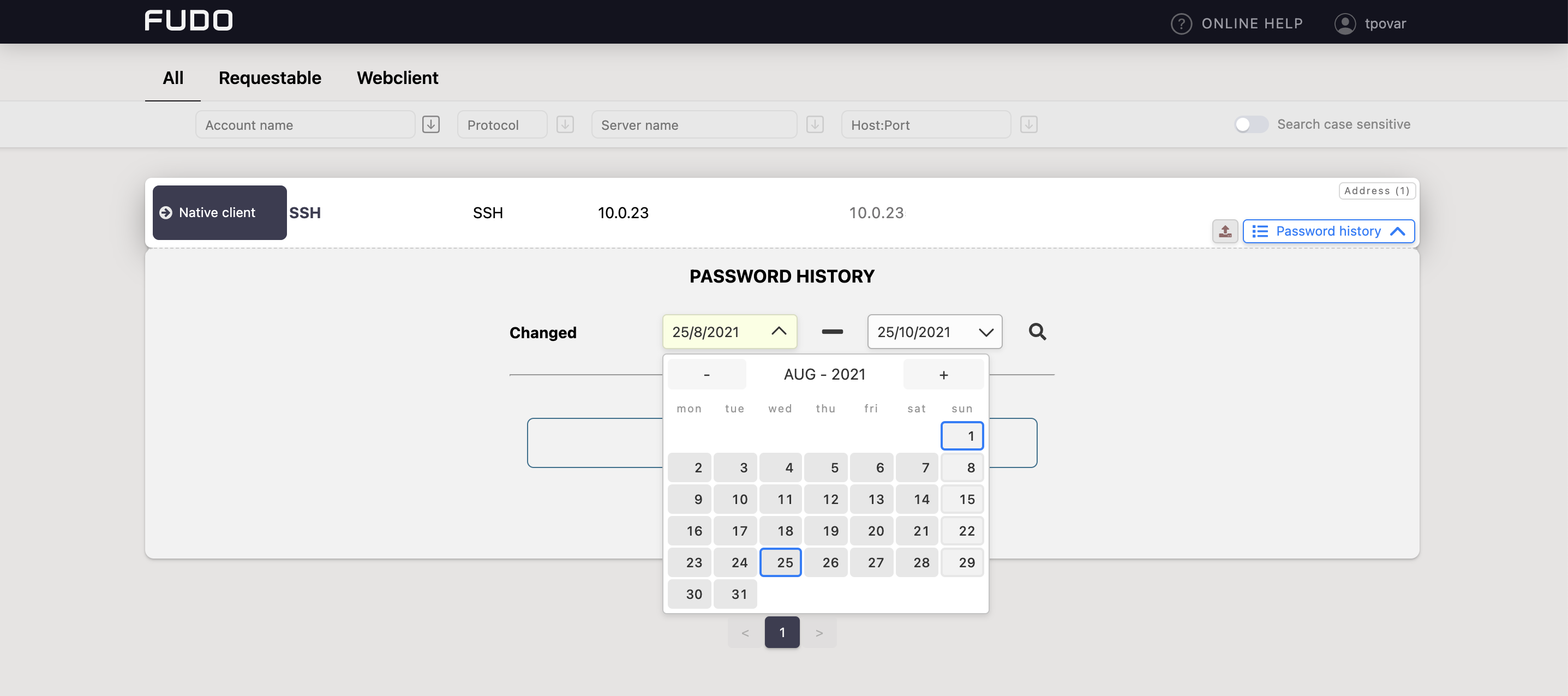
Task: Select August 8 in calendar
Action: 962,467
